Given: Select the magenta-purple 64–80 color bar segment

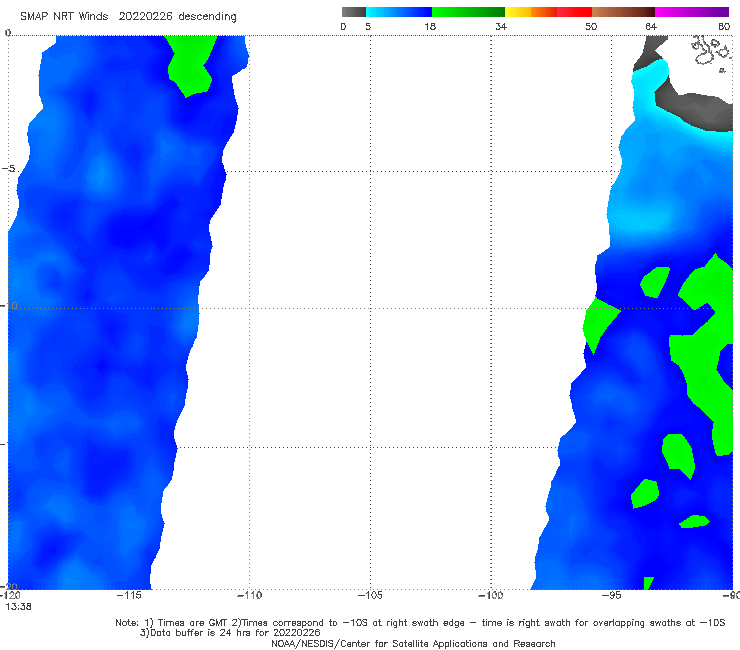Looking at the screenshot, I should click(692, 12).
